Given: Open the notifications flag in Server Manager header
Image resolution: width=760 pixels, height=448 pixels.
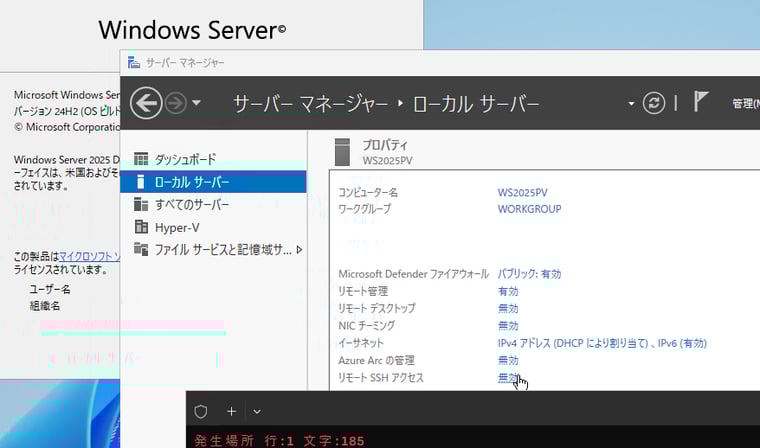Looking at the screenshot, I should coord(700,102).
